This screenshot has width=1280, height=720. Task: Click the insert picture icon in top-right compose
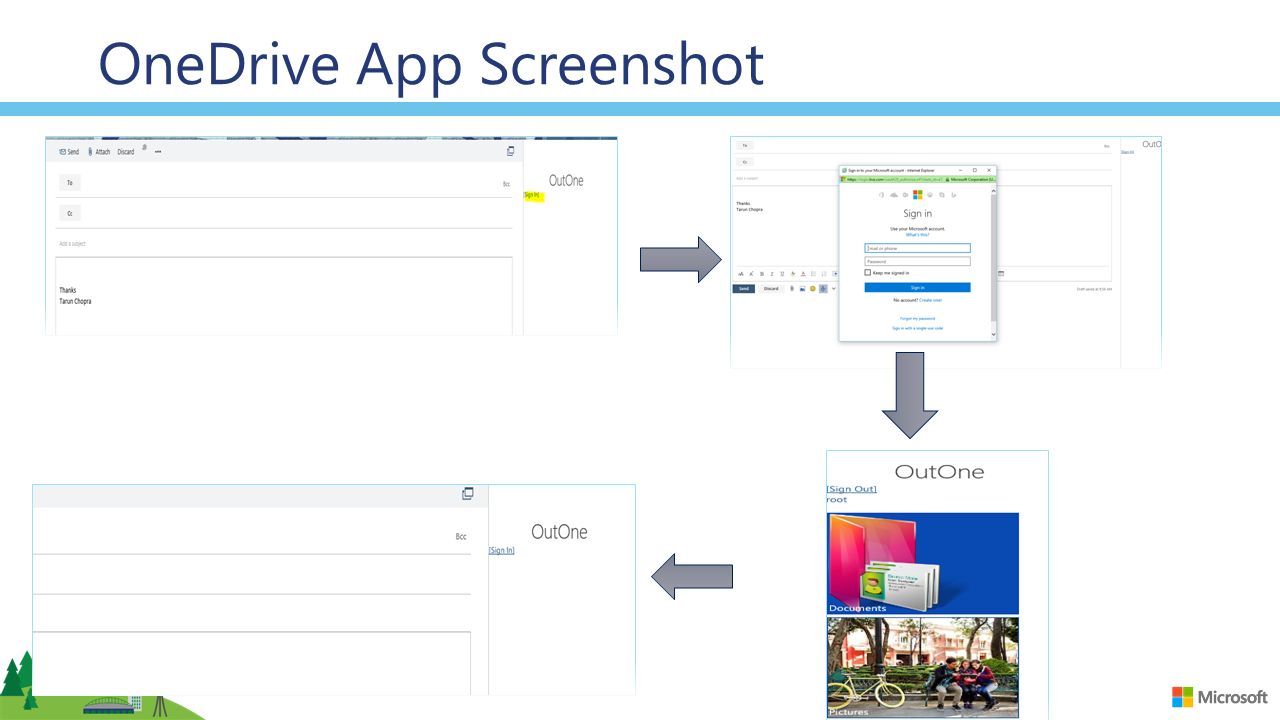click(802, 289)
